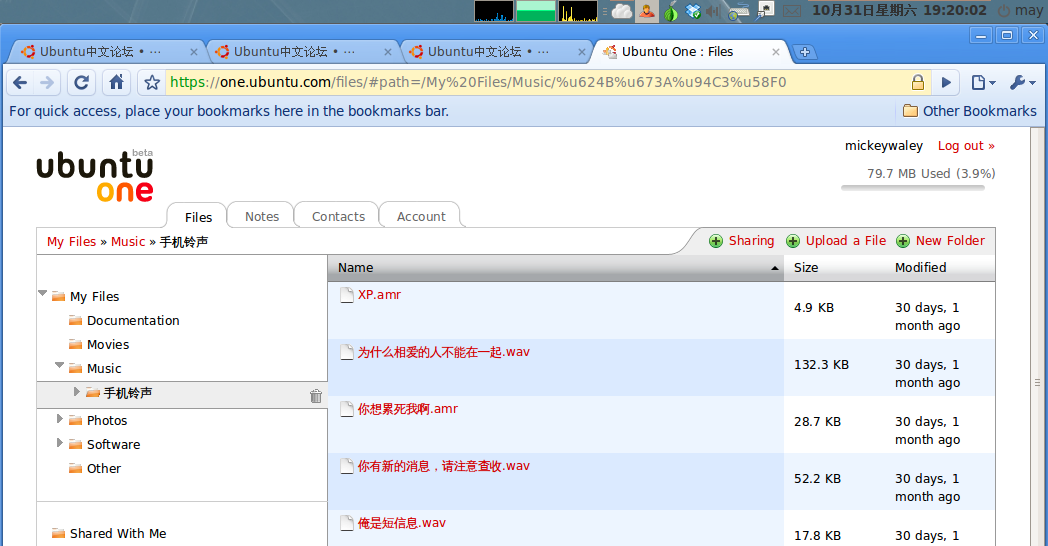The height and width of the screenshot is (546, 1048).
Task: Go back using browser back arrow
Action: [20, 82]
